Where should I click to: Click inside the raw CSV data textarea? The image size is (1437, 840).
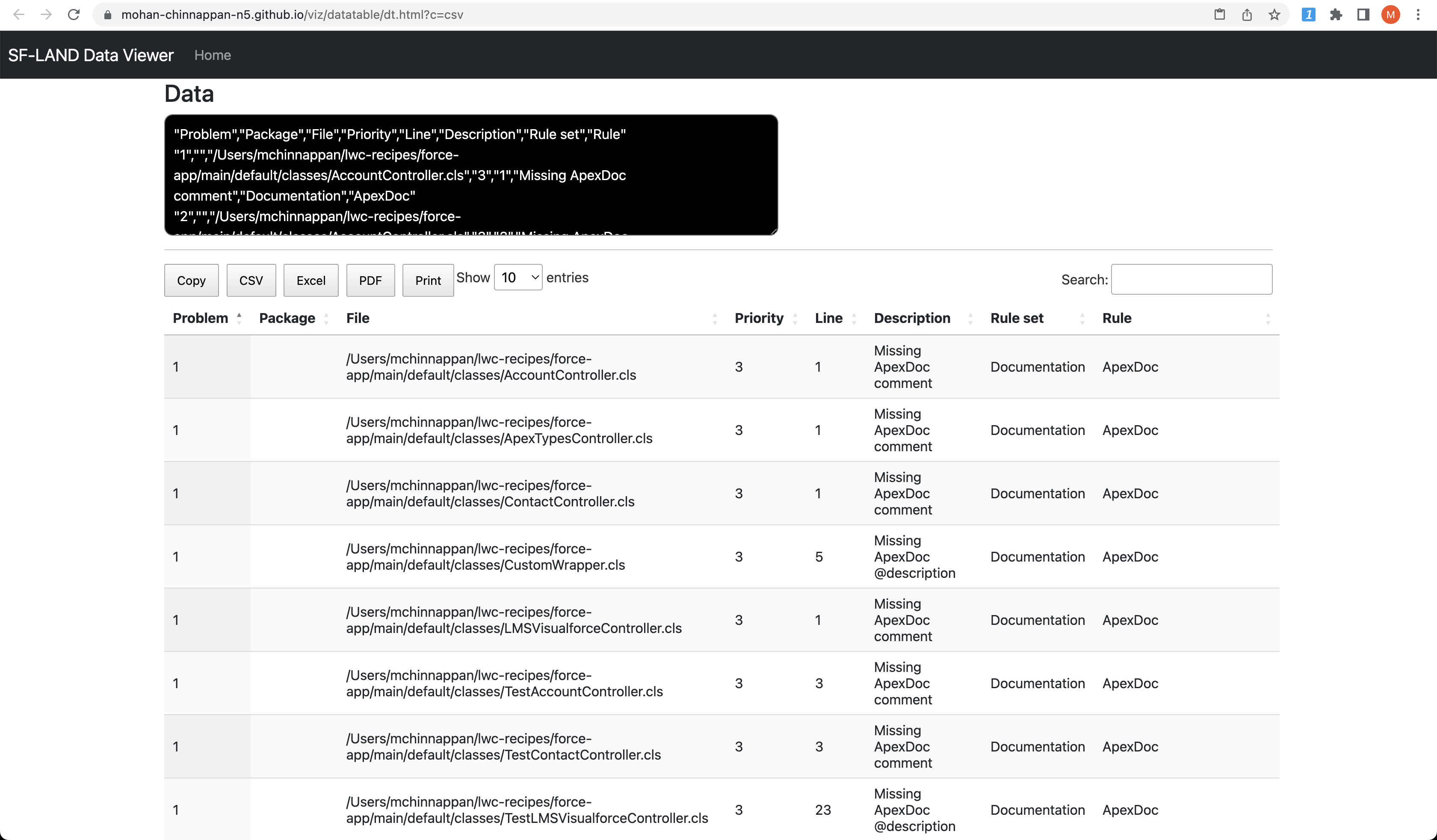471,175
